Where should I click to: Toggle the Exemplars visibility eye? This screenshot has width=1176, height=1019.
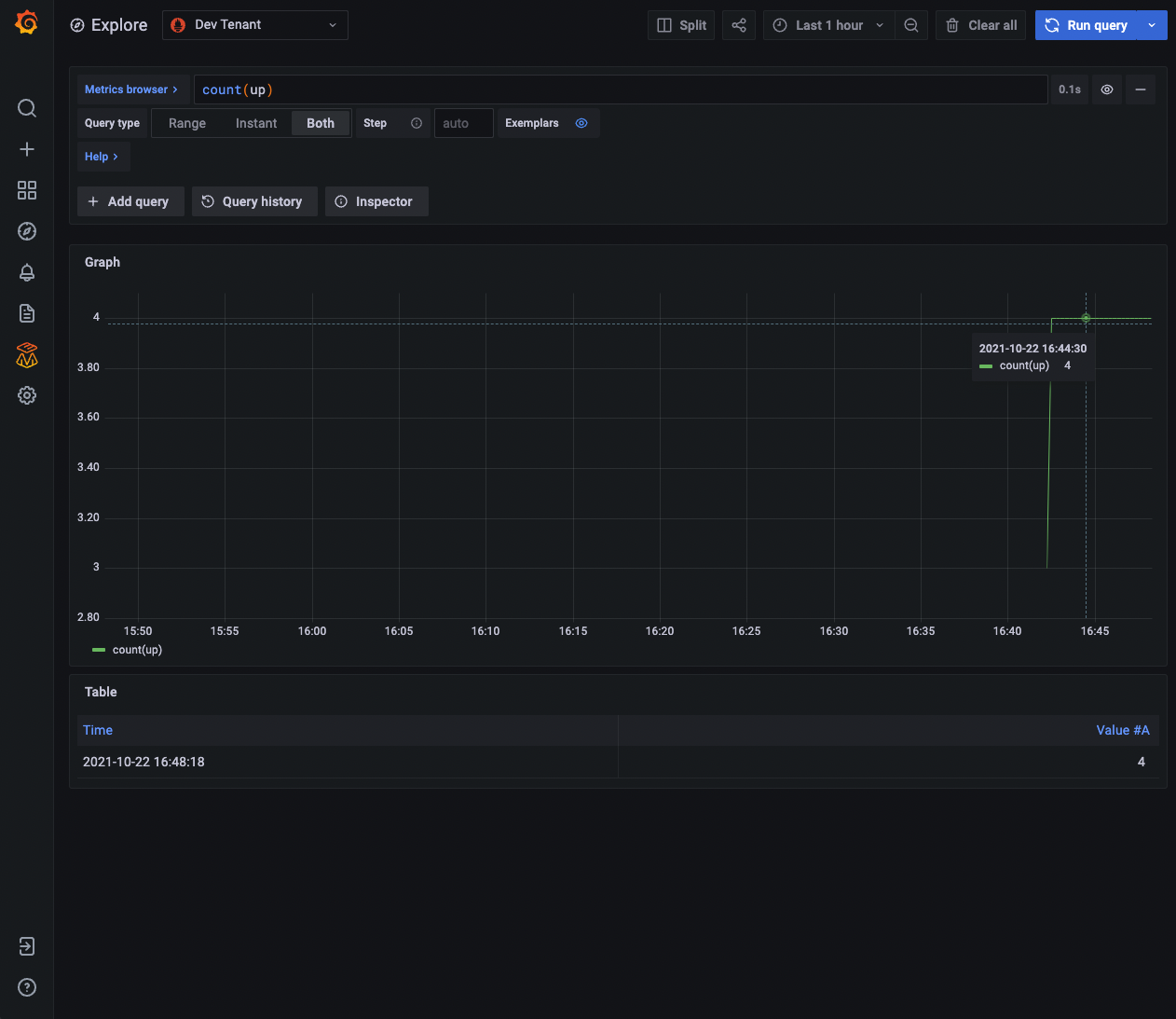pyautogui.click(x=581, y=122)
